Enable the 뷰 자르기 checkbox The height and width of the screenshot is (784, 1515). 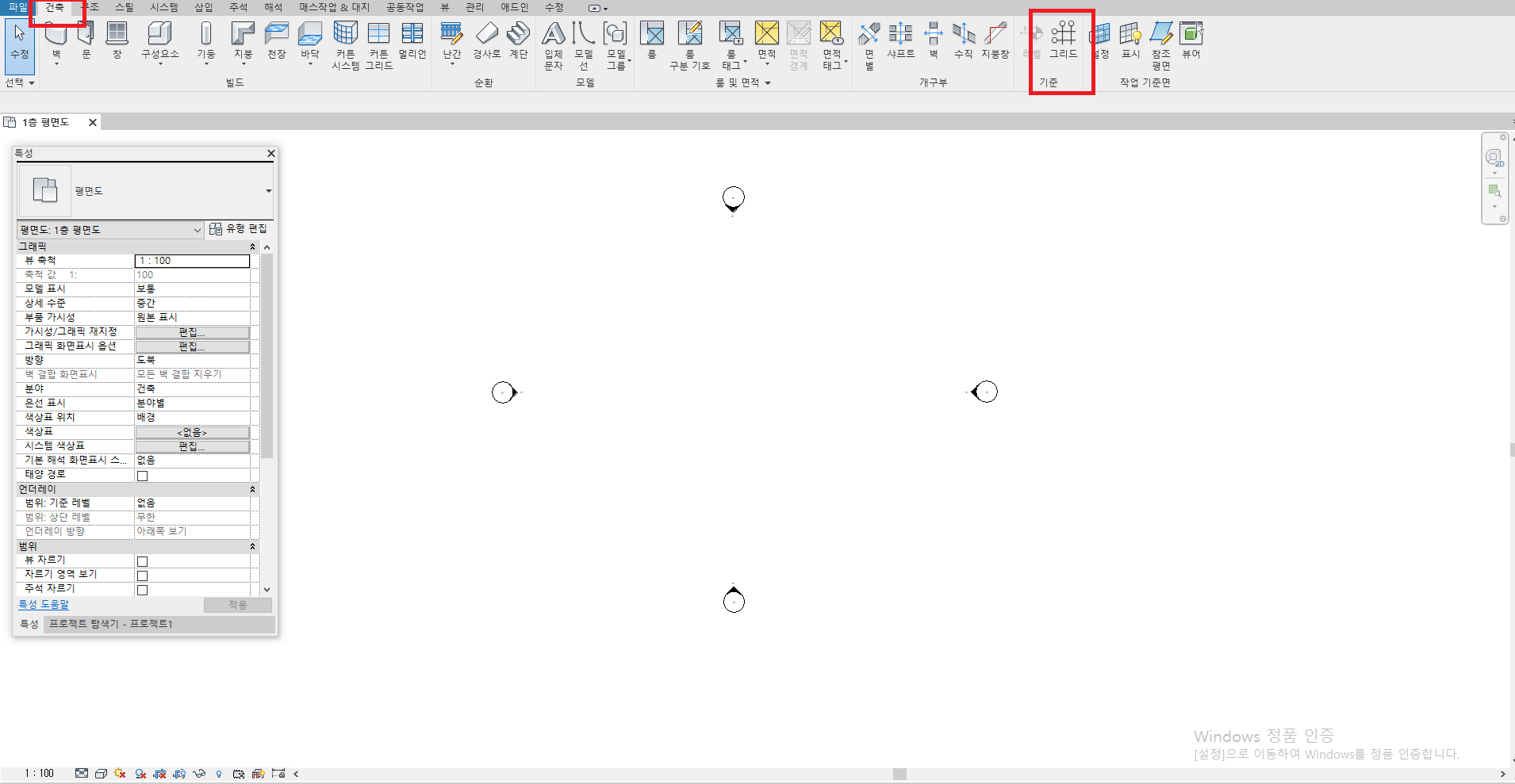click(x=143, y=561)
